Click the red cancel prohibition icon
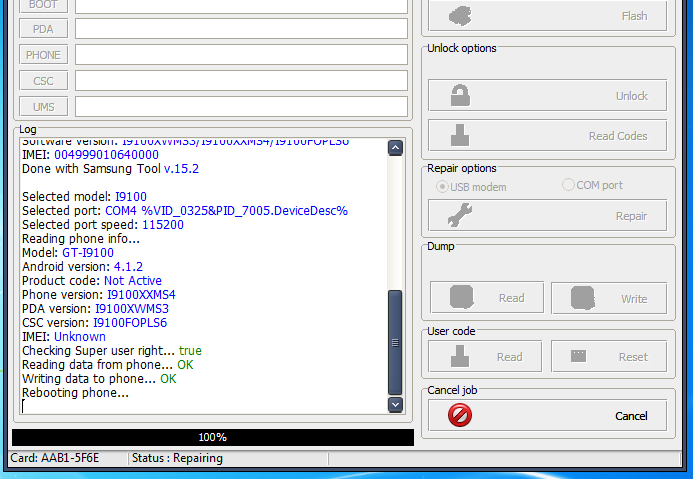The height and width of the screenshot is (479, 699). (x=460, y=415)
